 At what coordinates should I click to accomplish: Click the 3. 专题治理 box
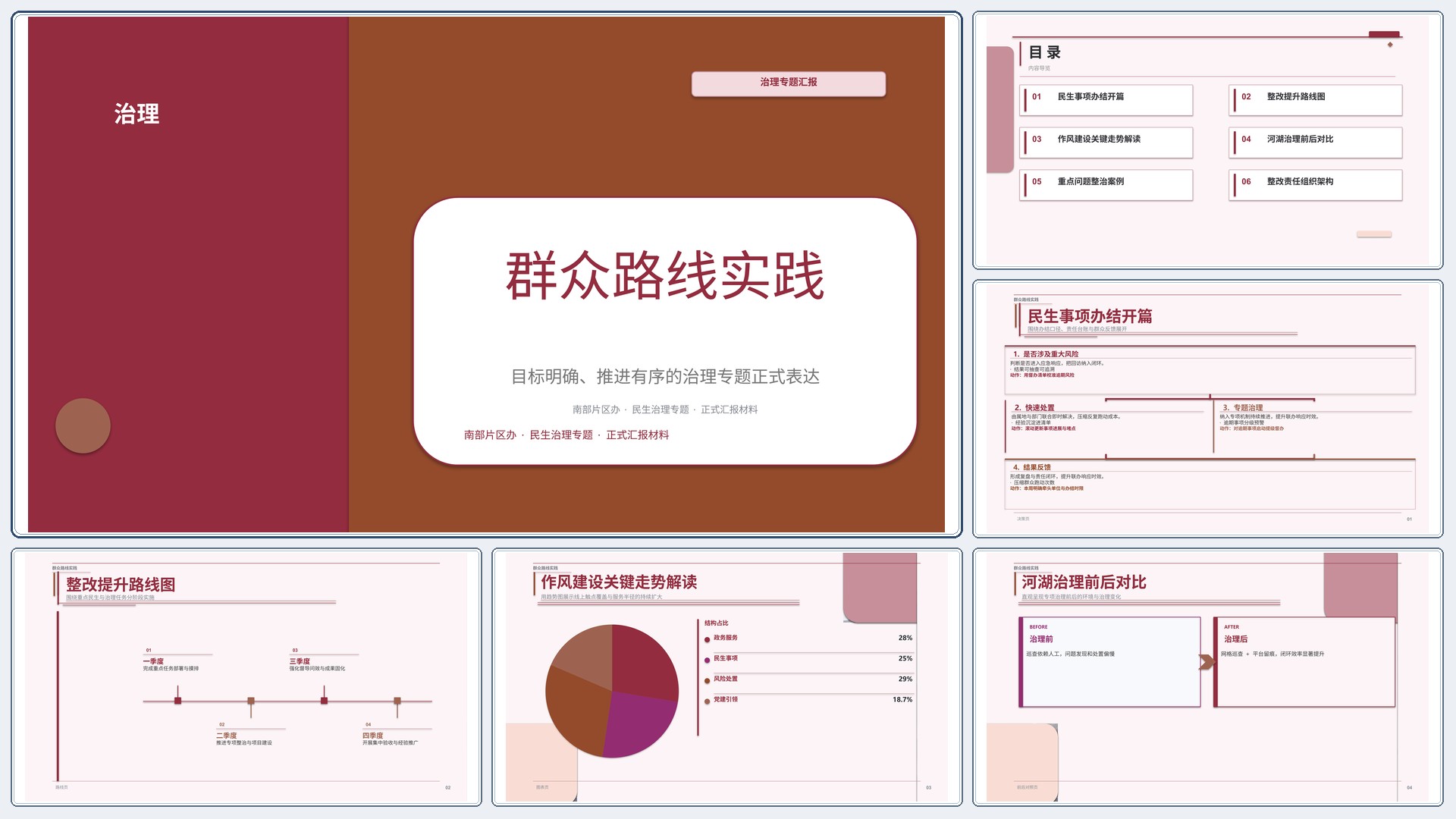[x=1314, y=428]
